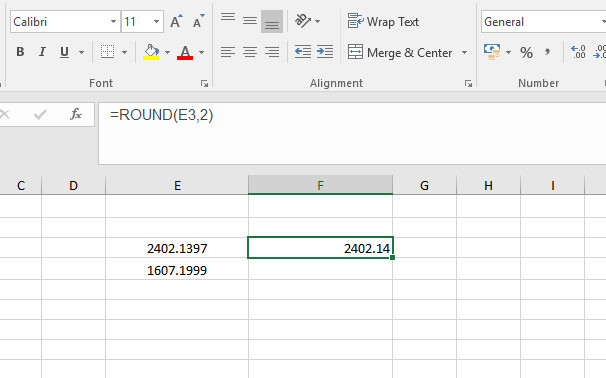Image resolution: width=606 pixels, height=378 pixels.
Task: Decrease indent
Action: pyautogui.click(x=303, y=52)
